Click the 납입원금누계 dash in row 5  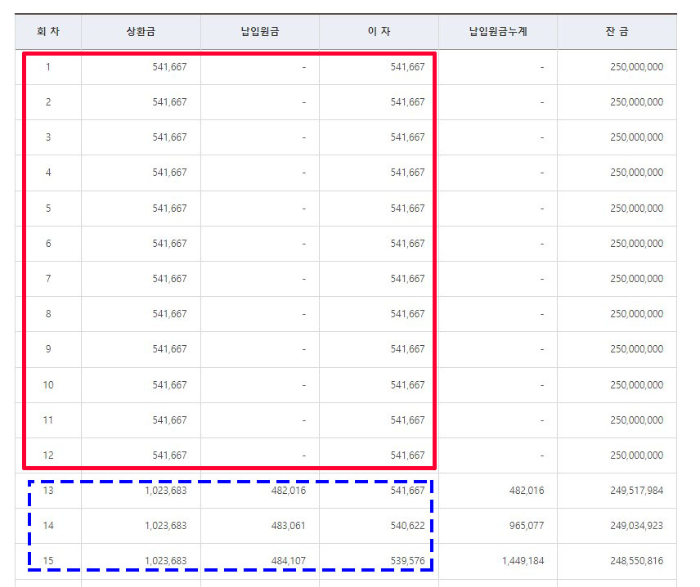(542, 208)
